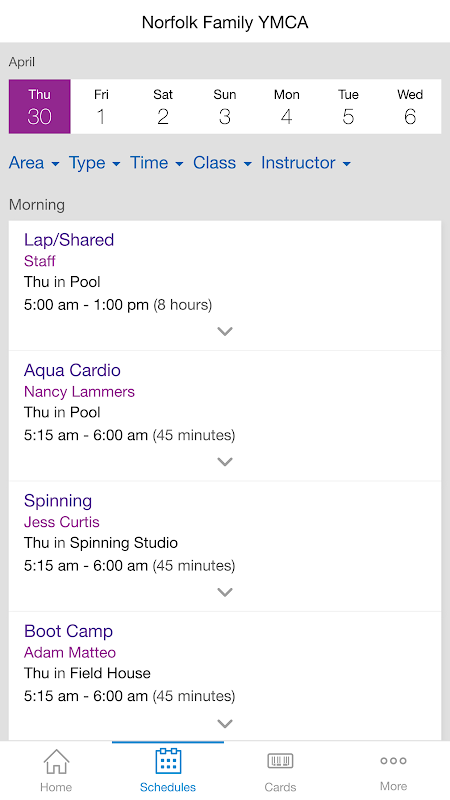Expand the Lap/Shared class details chevron
This screenshot has width=450, height=800.
click(224, 331)
